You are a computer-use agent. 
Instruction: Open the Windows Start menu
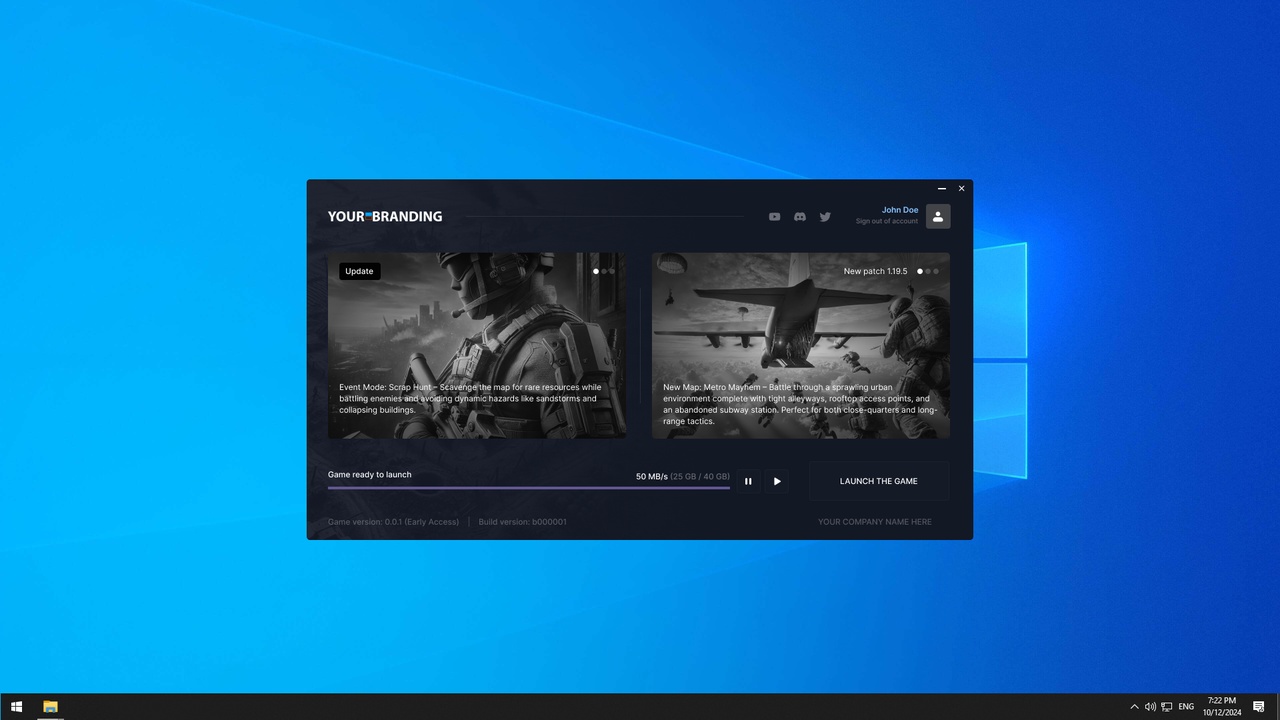click(16, 707)
